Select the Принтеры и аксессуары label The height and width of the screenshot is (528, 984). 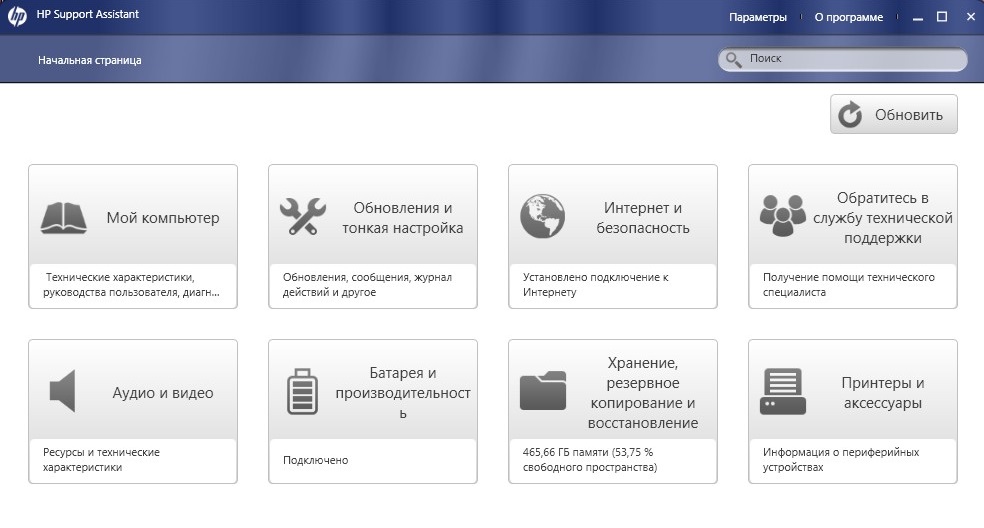[x=882, y=393]
